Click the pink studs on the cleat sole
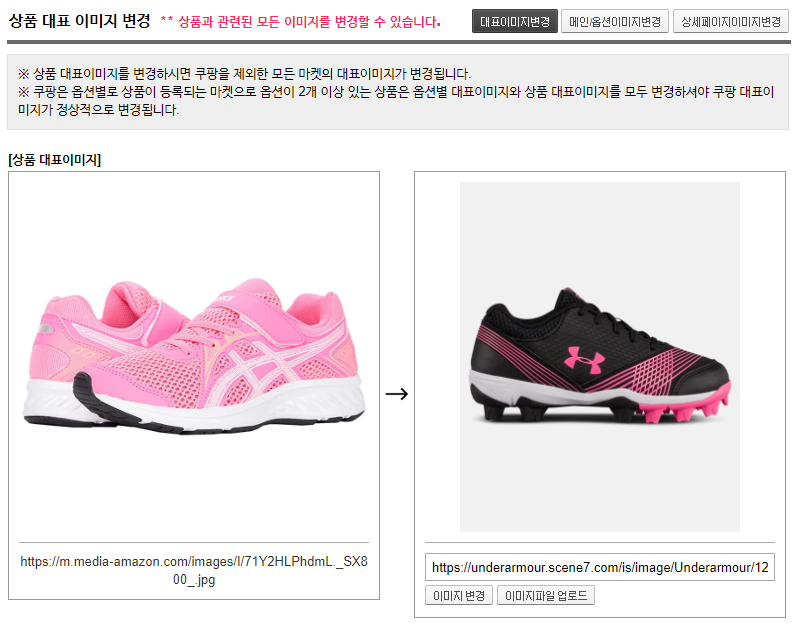The width and height of the screenshot is (795, 623). pos(684,406)
